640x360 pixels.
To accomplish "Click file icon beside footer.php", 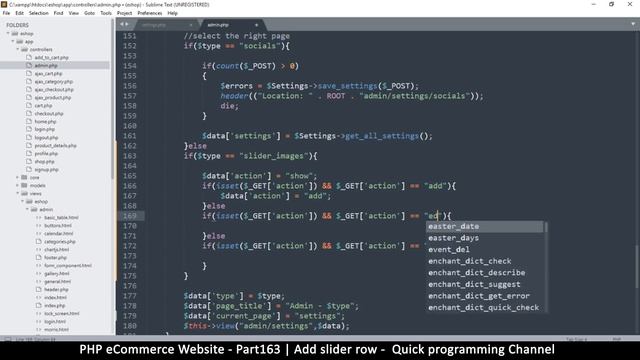I will [38, 258].
